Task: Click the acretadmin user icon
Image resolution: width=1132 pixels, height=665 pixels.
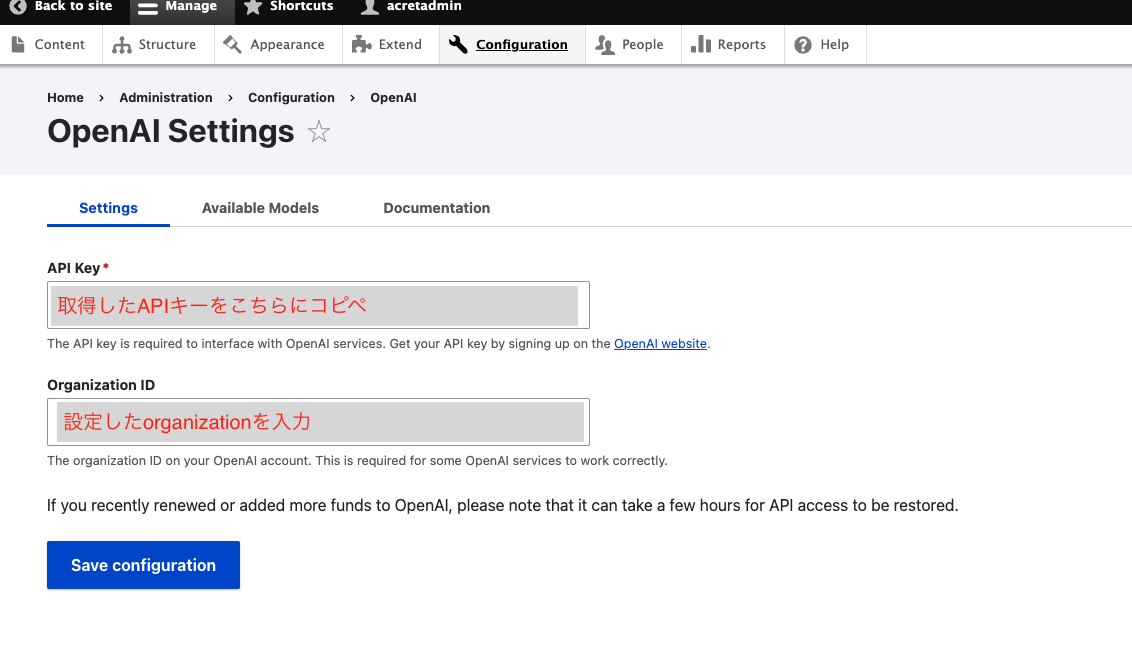Action: 370,7
